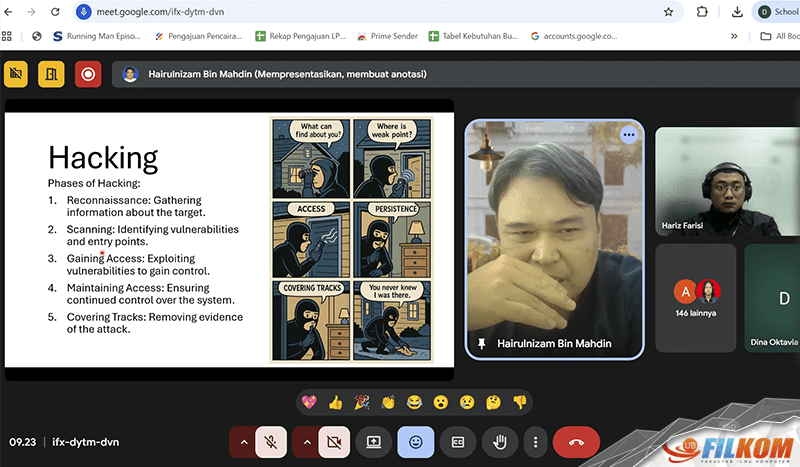Screen dimensions: 800x467
Task: Toggle the camera off button
Action: pos(333,441)
